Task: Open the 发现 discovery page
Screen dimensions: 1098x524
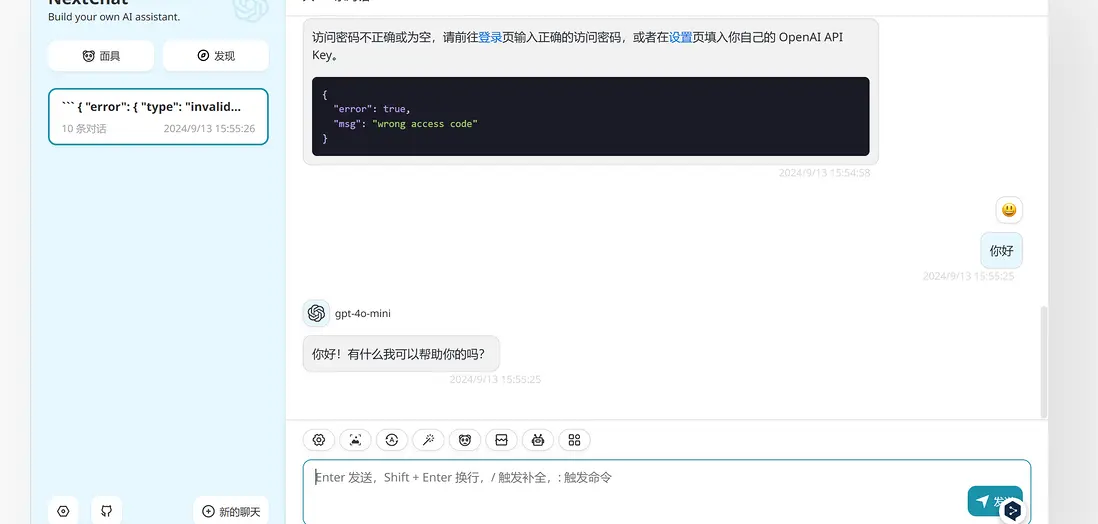Action: 216,56
